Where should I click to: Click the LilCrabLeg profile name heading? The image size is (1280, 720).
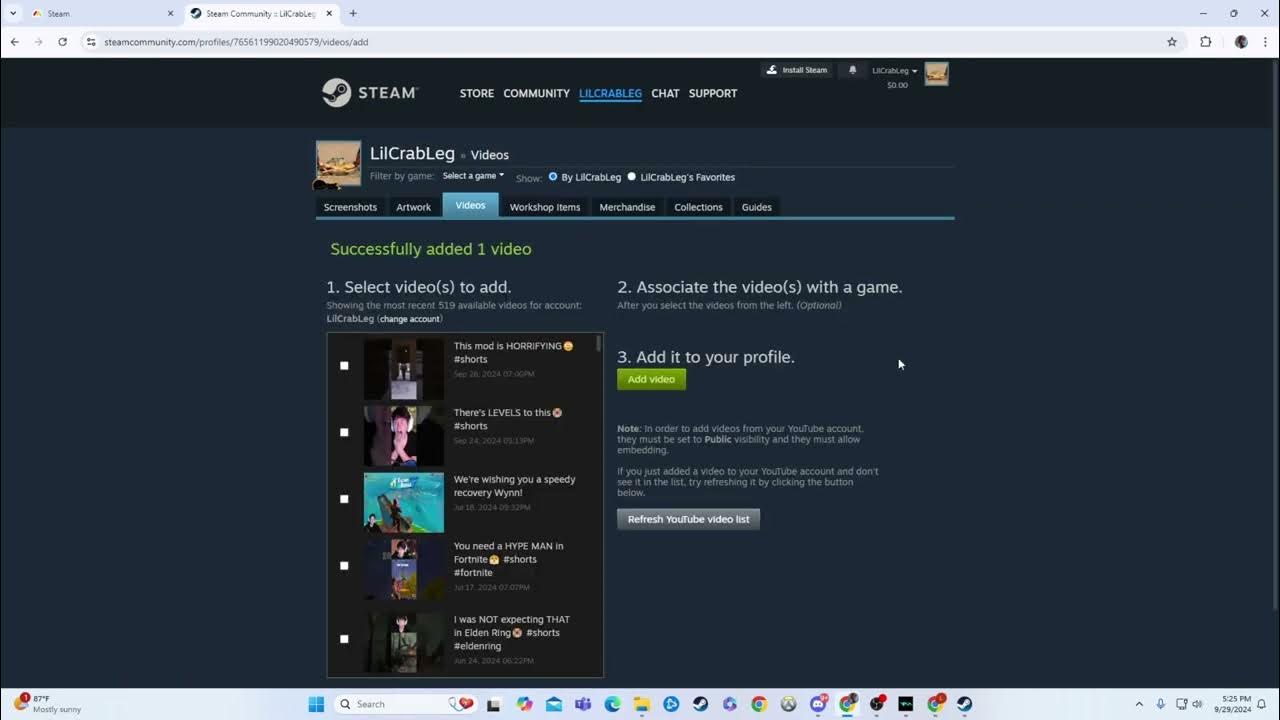click(412, 153)
